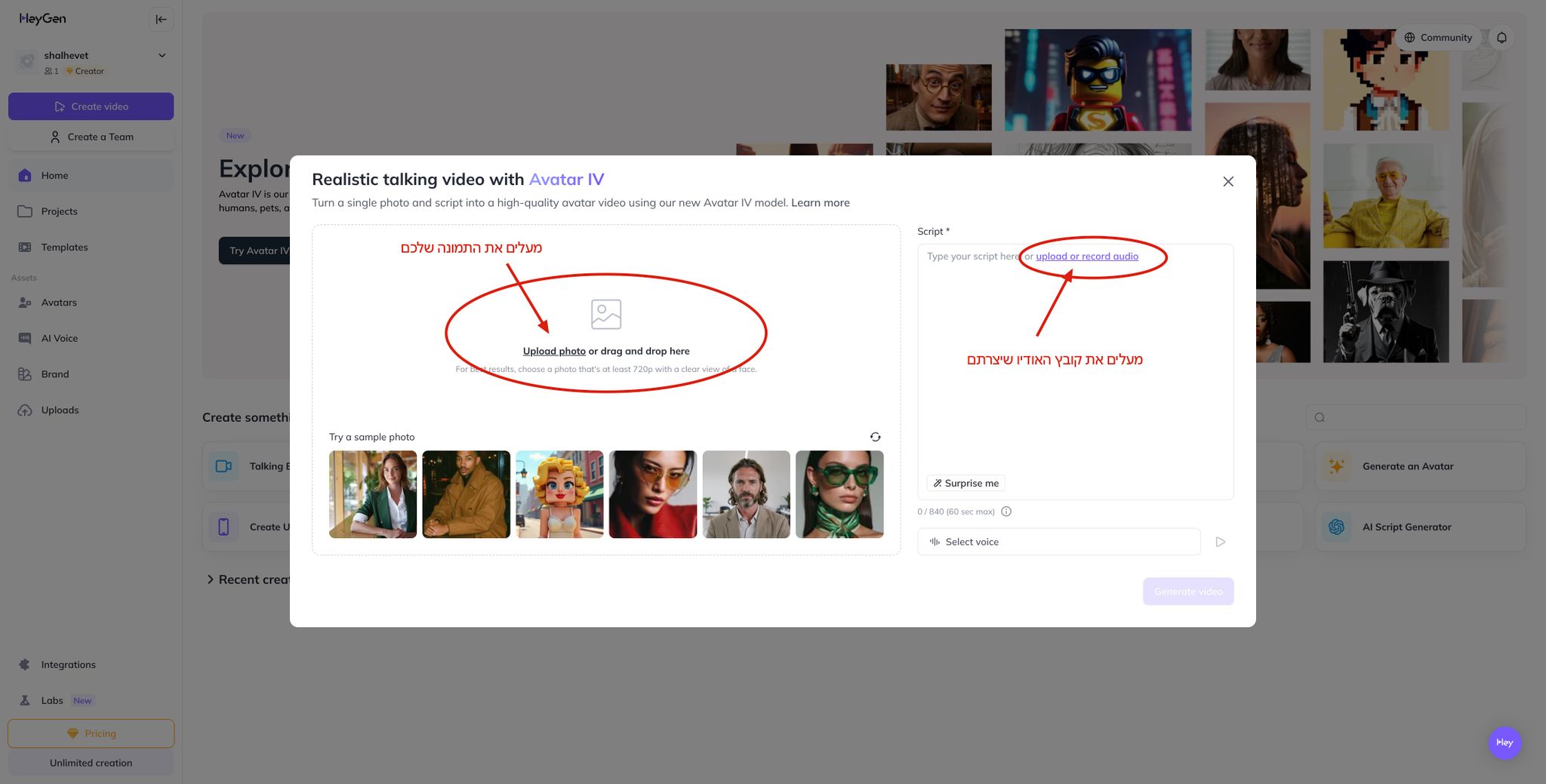Click the pixel-art character gallery image
The height and width of the screenshot is (784, 1546).
(1386, 80)
